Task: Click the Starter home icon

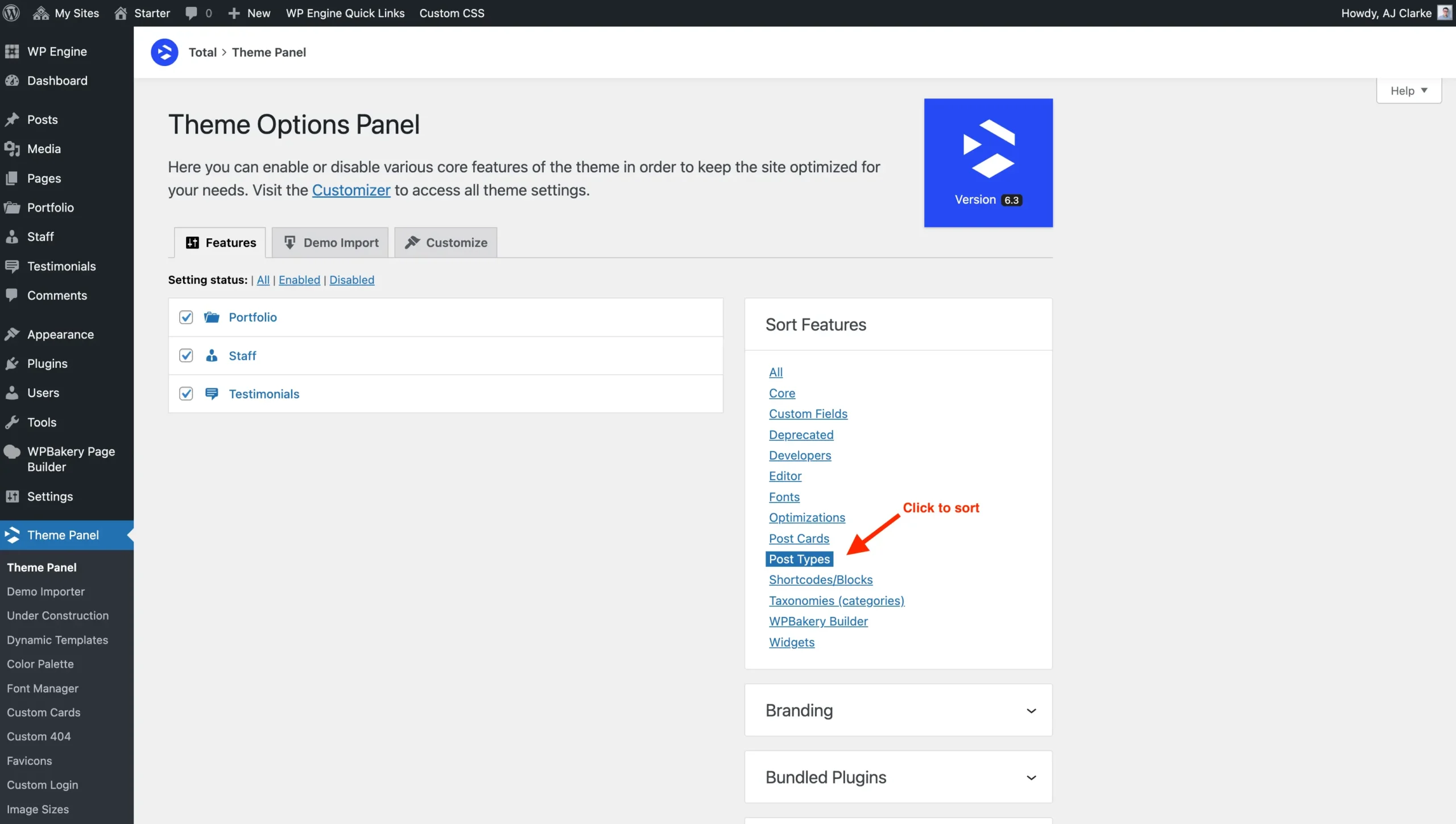Action: (x=121, y=13)
